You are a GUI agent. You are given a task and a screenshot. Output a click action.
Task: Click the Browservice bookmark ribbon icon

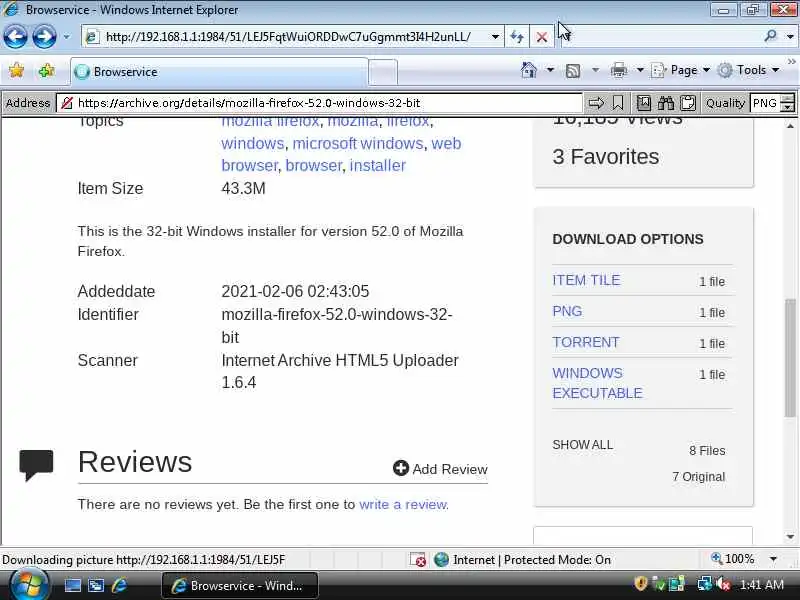pos(618,103)
